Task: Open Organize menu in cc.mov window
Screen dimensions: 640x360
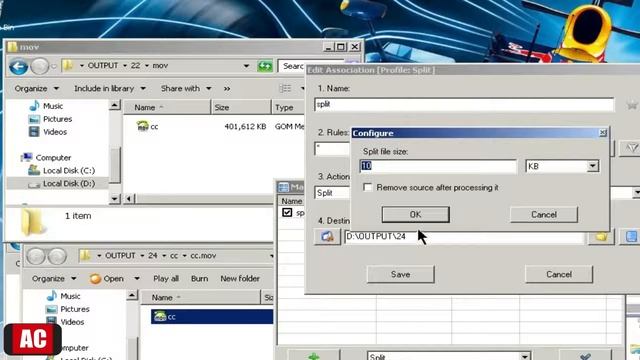Action: click(x=54, y=279)
